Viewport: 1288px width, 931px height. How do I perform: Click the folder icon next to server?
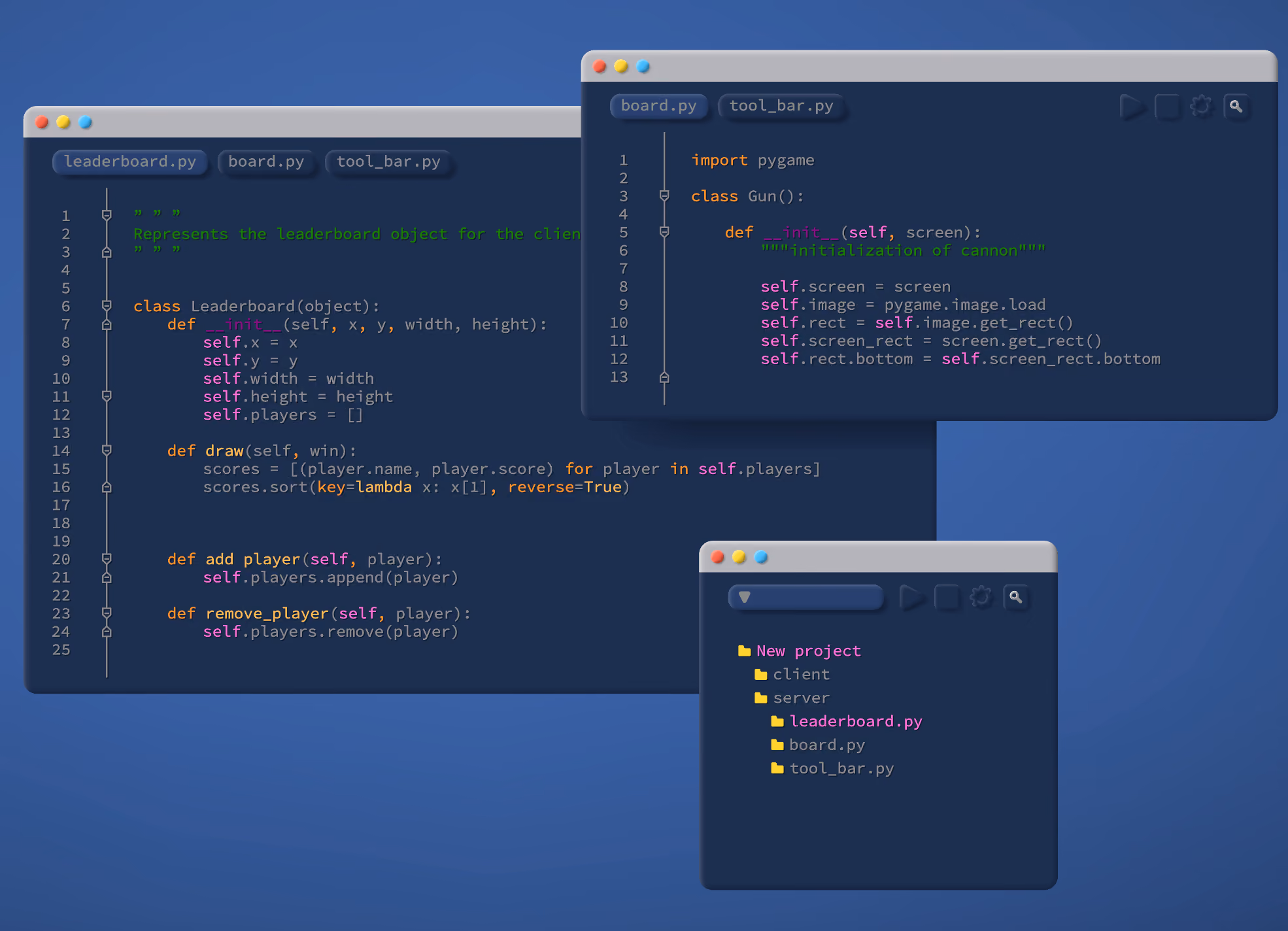click(x=760, y=698)
